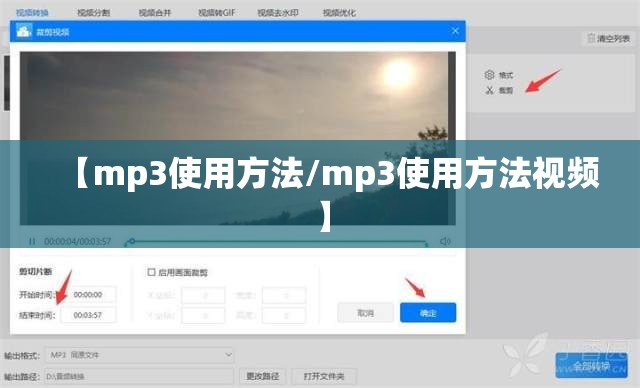Click the 高度 crop input field
Screen dimensions: 640x388
(x=284, y=316)
